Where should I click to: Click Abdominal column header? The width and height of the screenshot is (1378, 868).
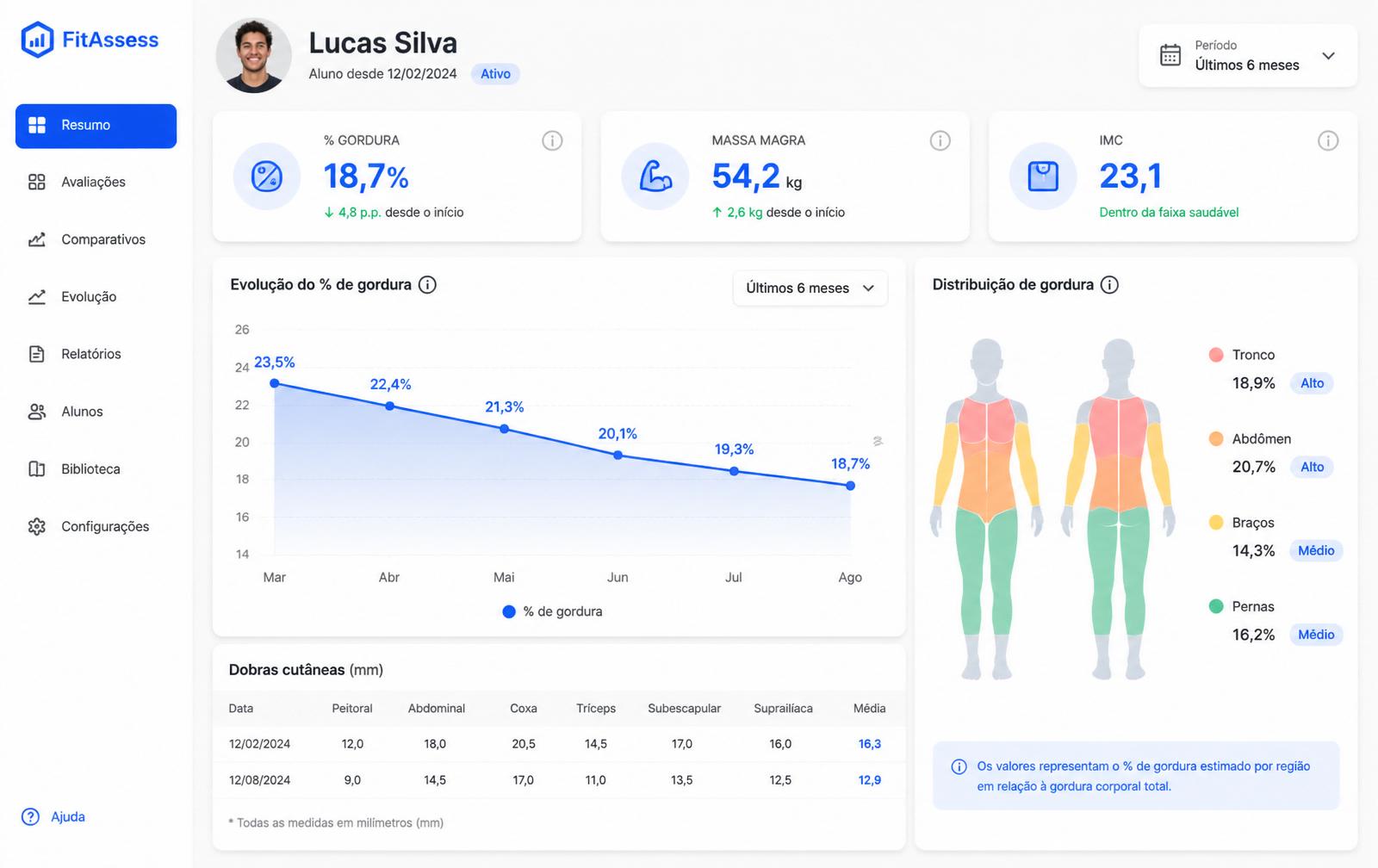[x=437, y=708]
